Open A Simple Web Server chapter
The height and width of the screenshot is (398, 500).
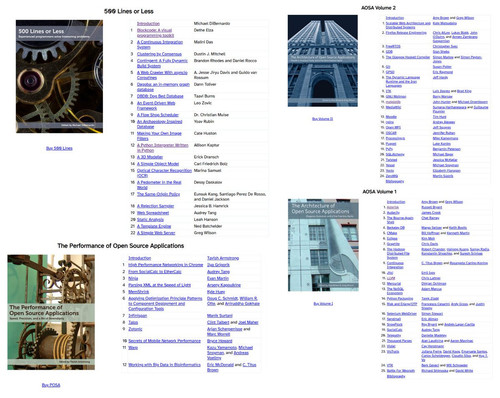[x=156, y=233]
